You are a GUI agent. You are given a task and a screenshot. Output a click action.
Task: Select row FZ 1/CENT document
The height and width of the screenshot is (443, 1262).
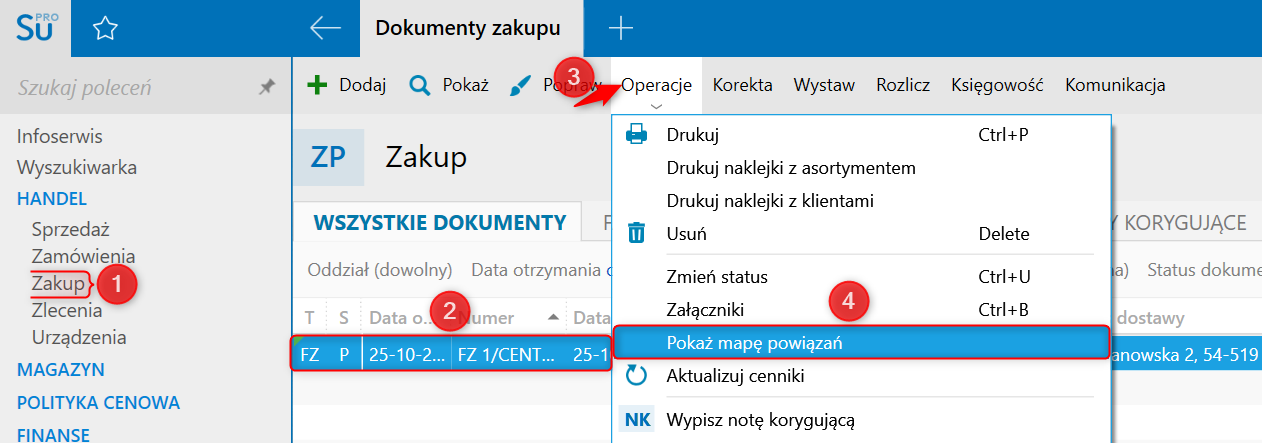click(452, 355)
